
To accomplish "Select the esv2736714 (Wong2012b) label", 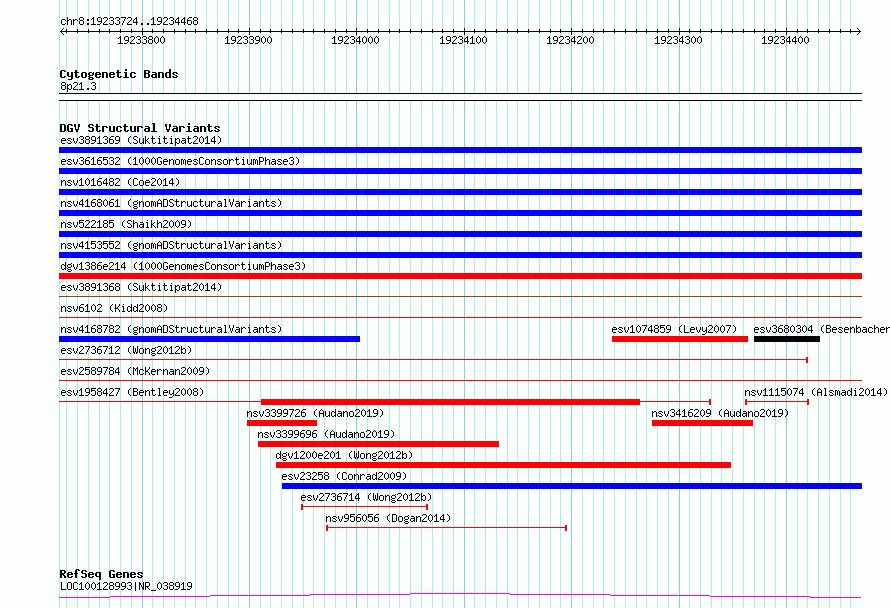I will (x=366, y=497).
